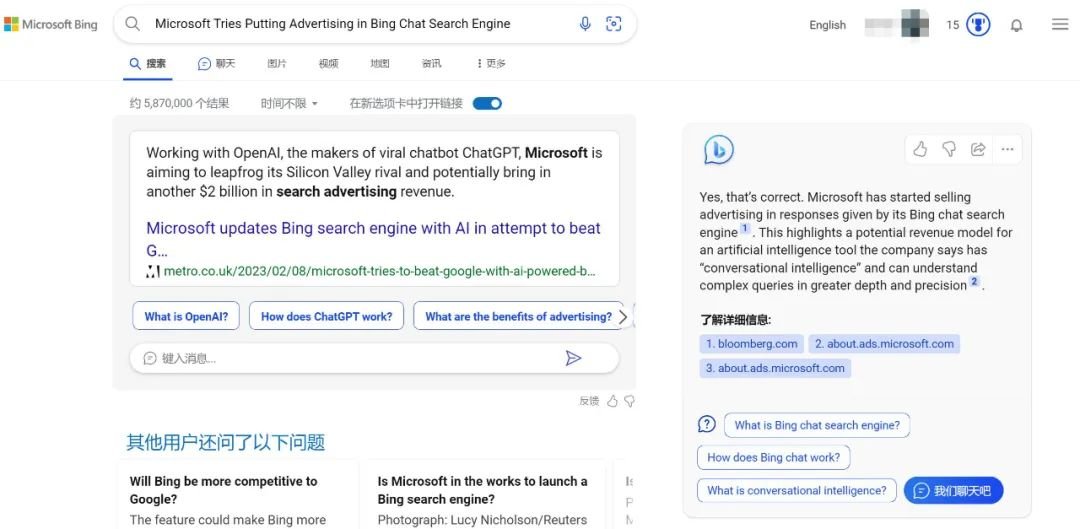Viewport: 1080px width, 529px height.
Task: Open Is Microsoft in the works question
Action: tap(482, 490)
